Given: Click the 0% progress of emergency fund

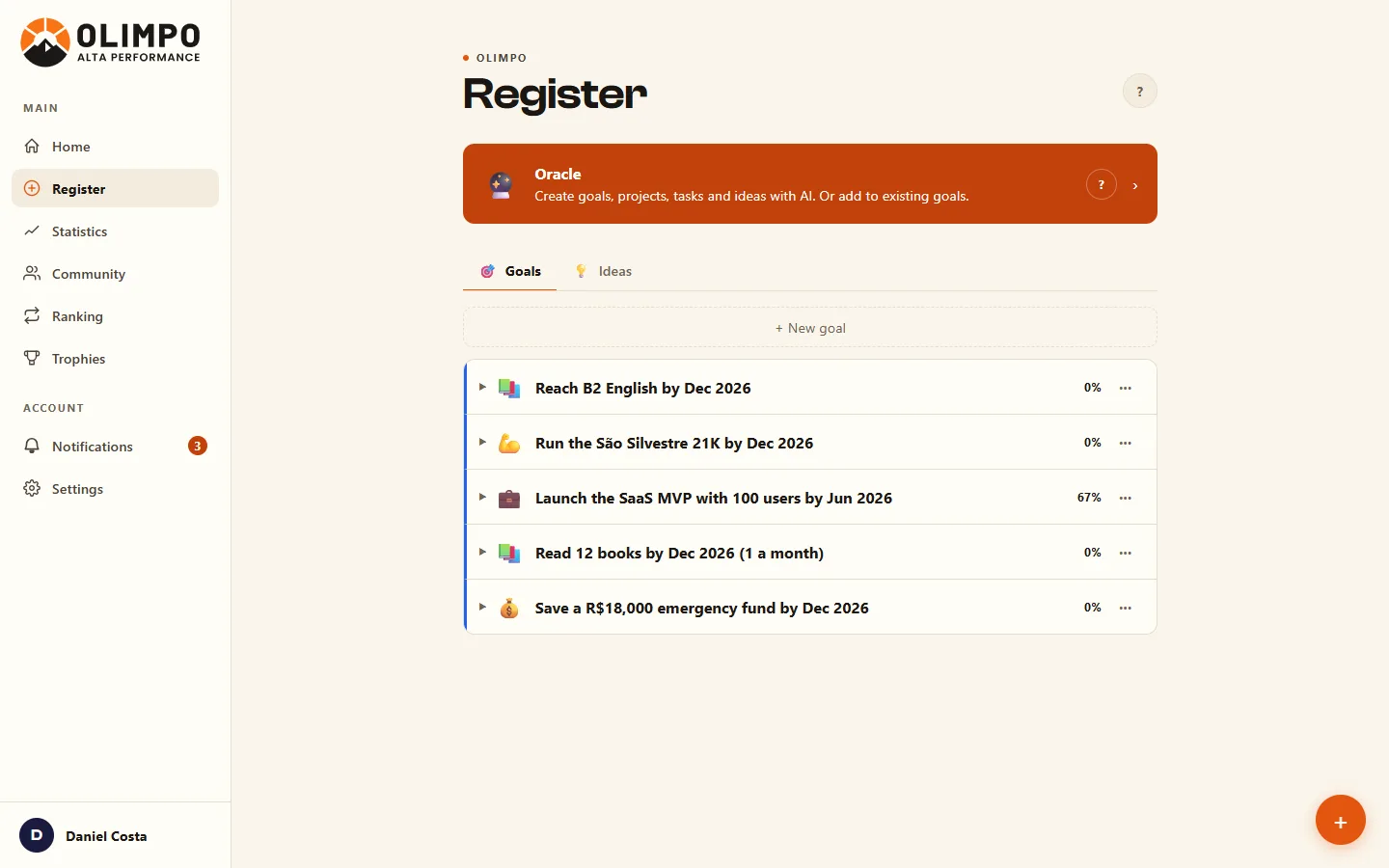Looking at the screenshot, I should point(1092,608).
